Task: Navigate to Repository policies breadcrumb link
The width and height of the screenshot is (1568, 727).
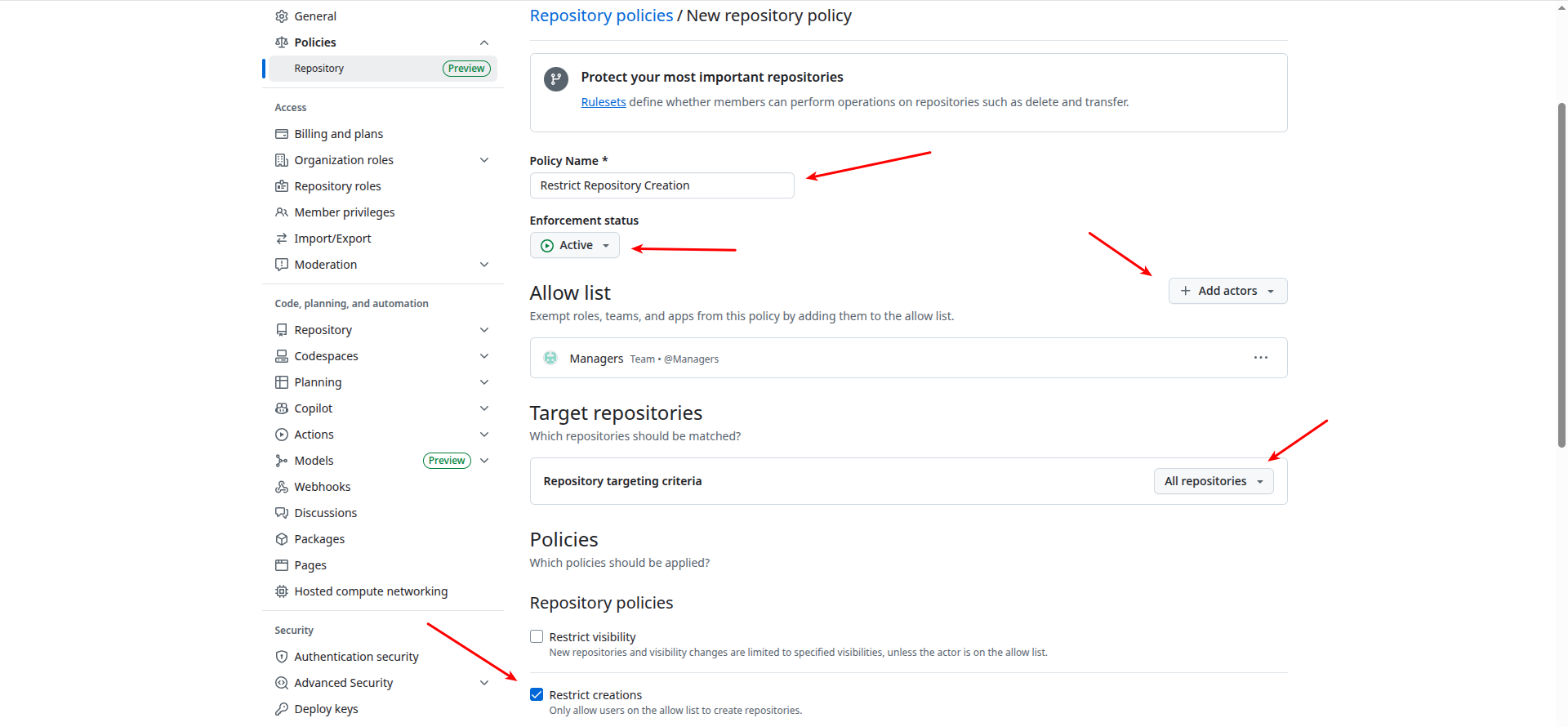Action: [601, 16]
